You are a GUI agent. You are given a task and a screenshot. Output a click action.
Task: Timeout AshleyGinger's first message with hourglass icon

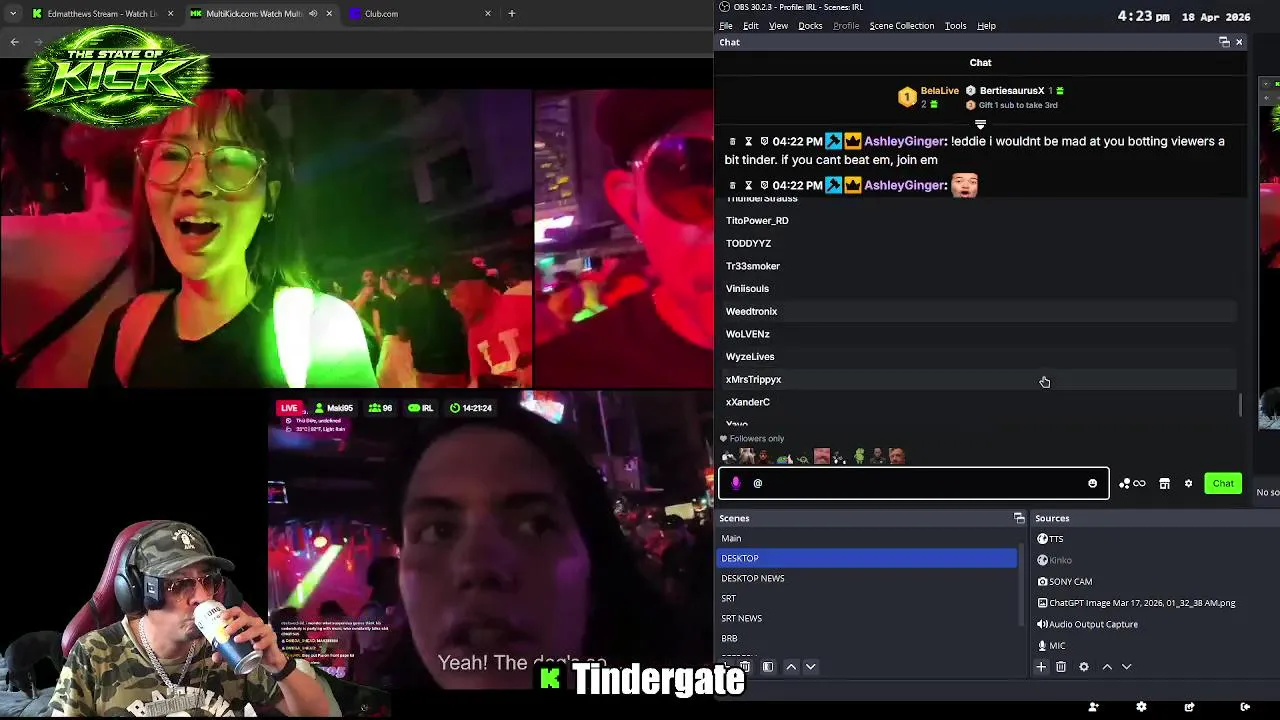[748, 142]
